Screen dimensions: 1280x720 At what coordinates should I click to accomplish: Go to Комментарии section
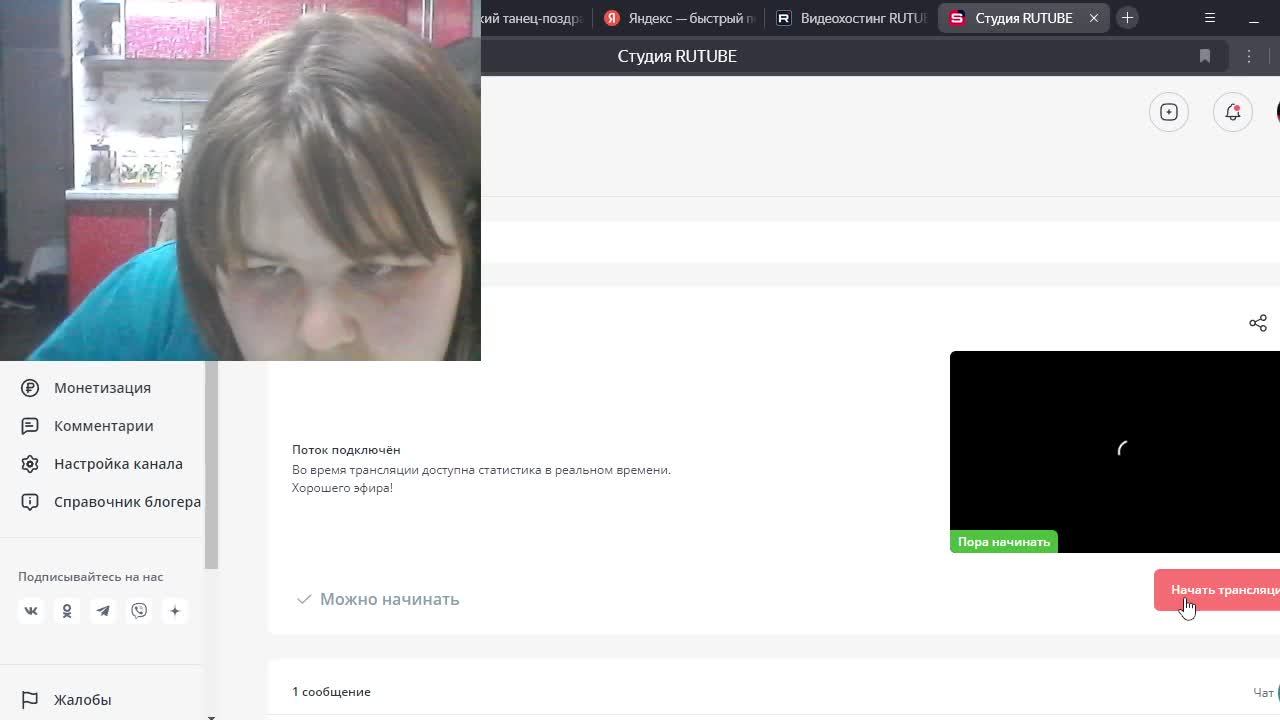(103, 426)
